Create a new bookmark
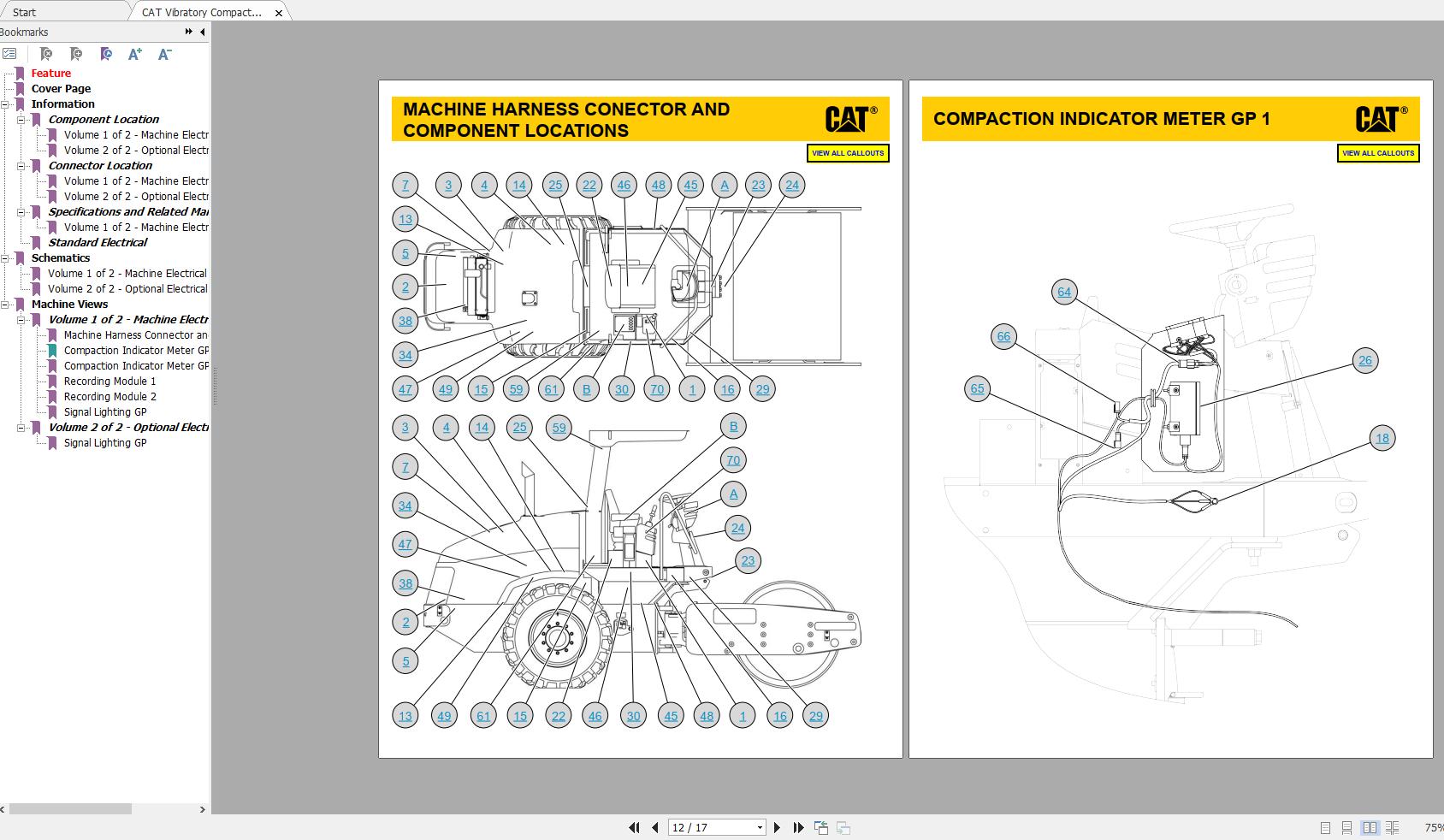Image resolution: width=1444 pixels, height=840 pixels. pyautogui.click(x=75, y=53)
